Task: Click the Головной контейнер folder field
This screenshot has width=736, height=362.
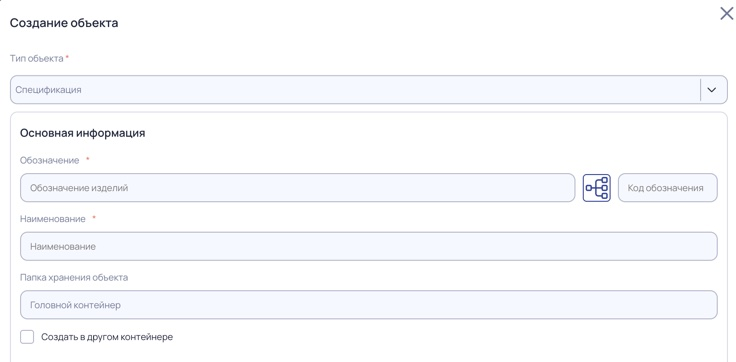Action: point(368,305)
